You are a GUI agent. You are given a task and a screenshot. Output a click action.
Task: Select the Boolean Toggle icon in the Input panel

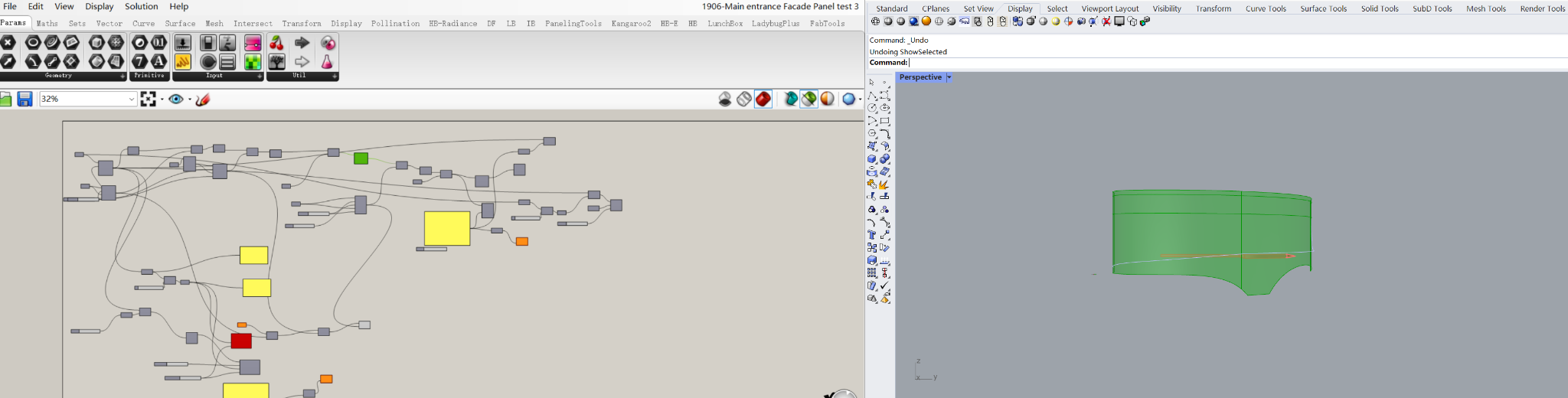208,43
